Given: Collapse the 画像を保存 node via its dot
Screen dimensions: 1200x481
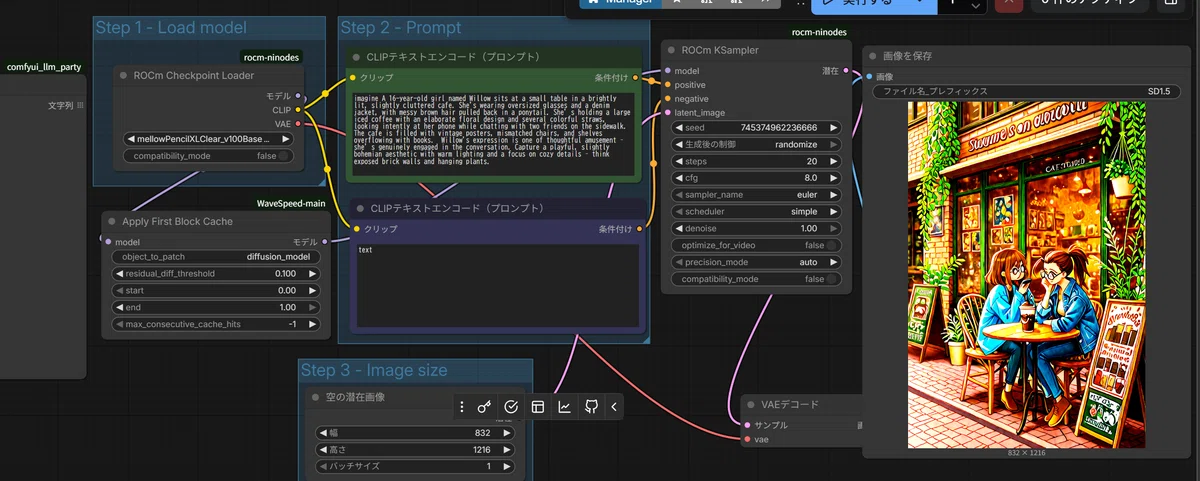Looking at the screenshot, I should (x=872, y=57).
